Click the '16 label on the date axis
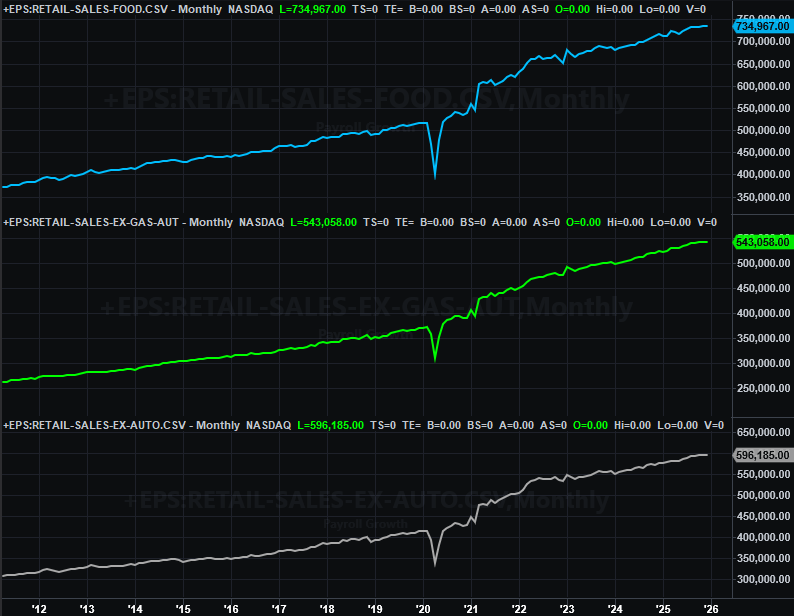Screen dimensions: 794x616 [x=231, y=607]
